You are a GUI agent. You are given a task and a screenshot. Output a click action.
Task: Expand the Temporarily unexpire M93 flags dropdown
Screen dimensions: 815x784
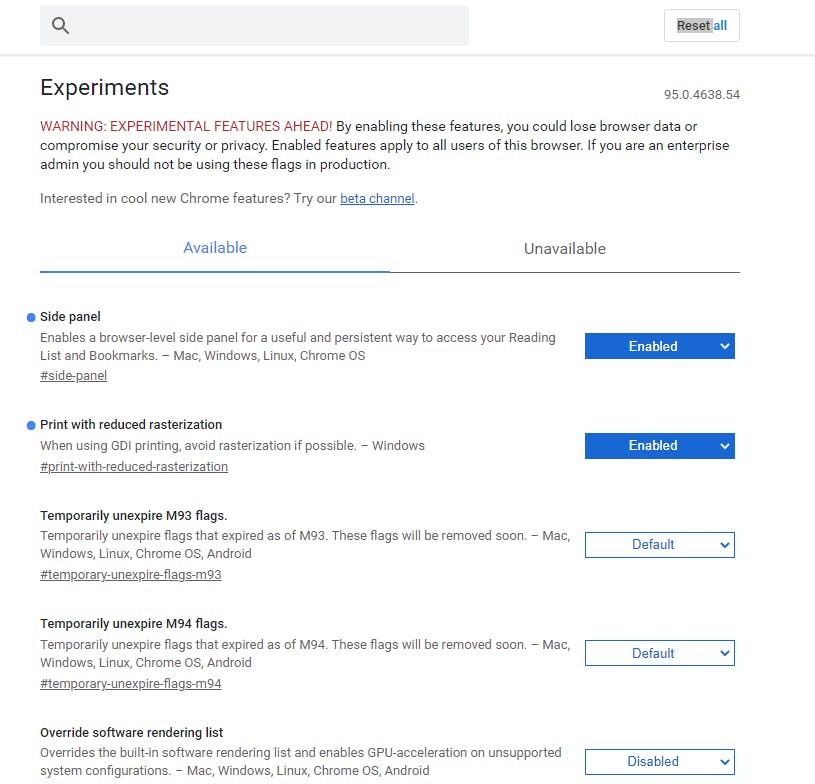coord(659,544)
